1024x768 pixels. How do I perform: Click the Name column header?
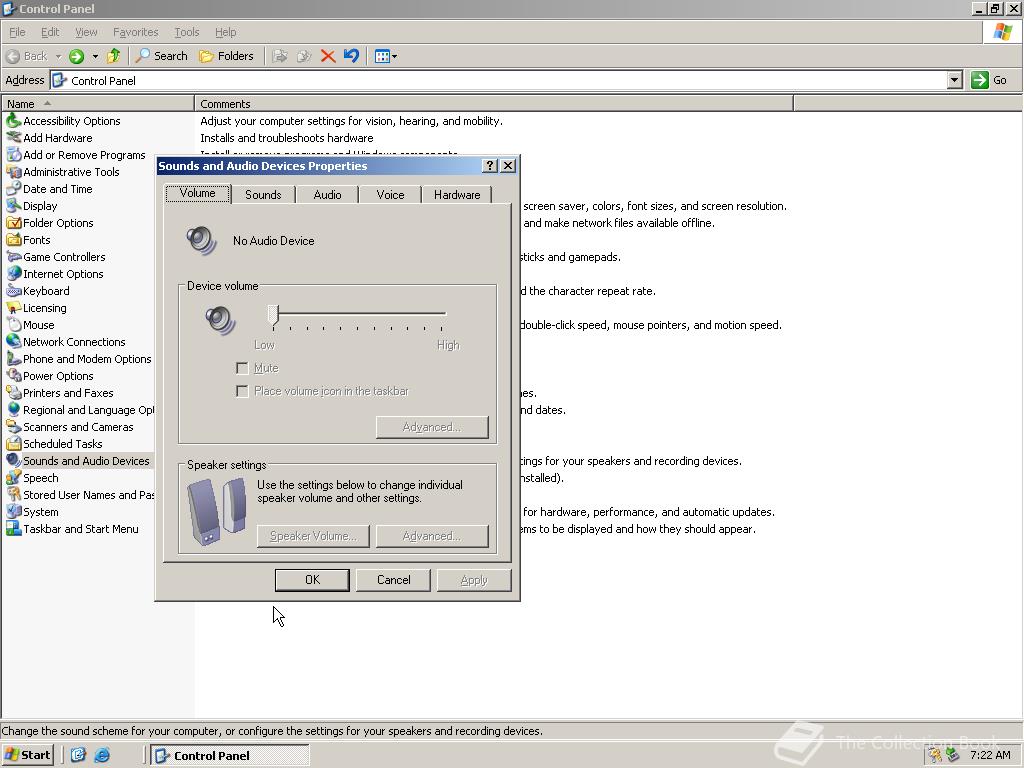(98, 104)
